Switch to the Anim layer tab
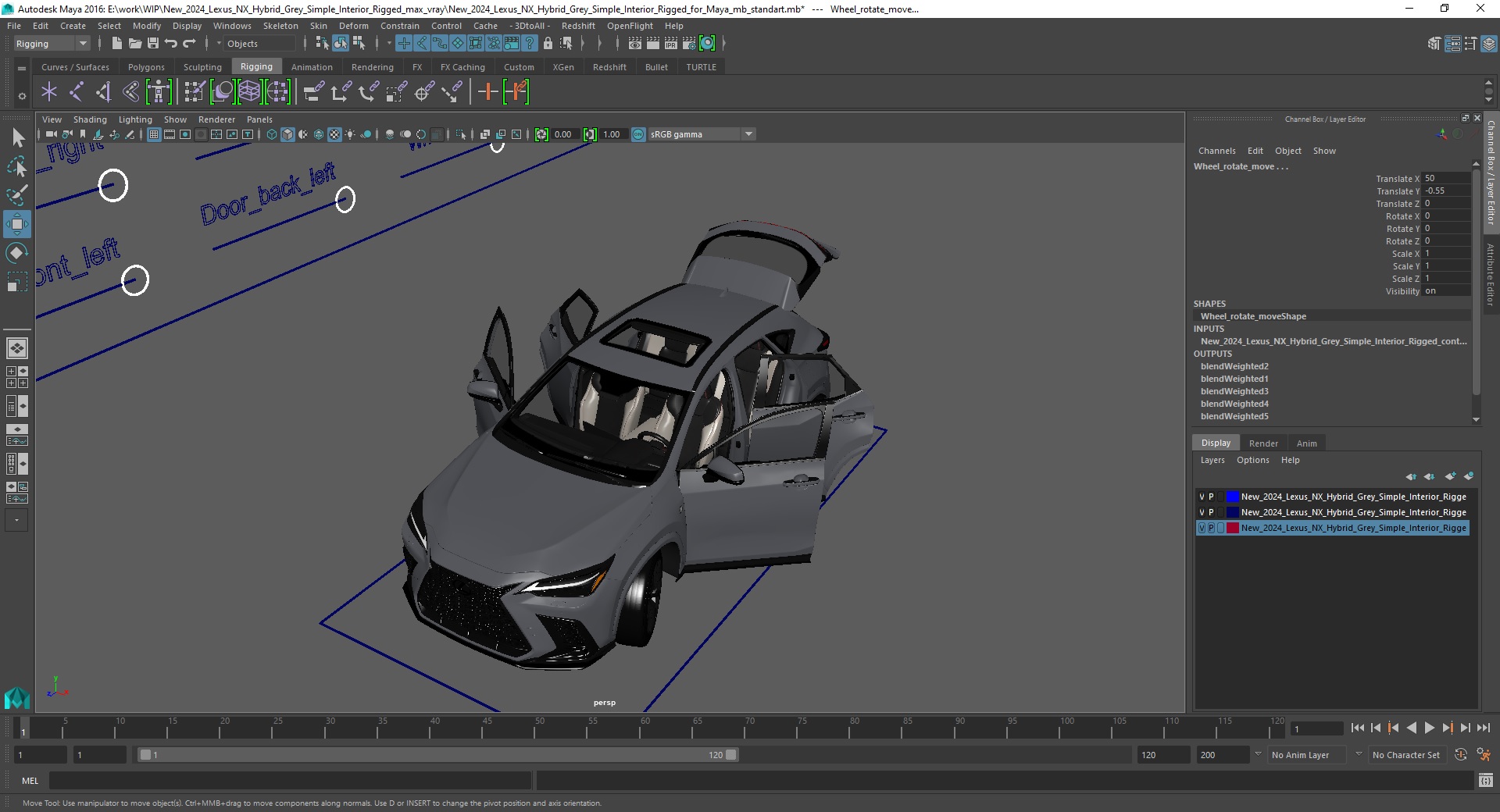Image resolution: width=1500 pixels, height=812 pixels. point(1306,443)
